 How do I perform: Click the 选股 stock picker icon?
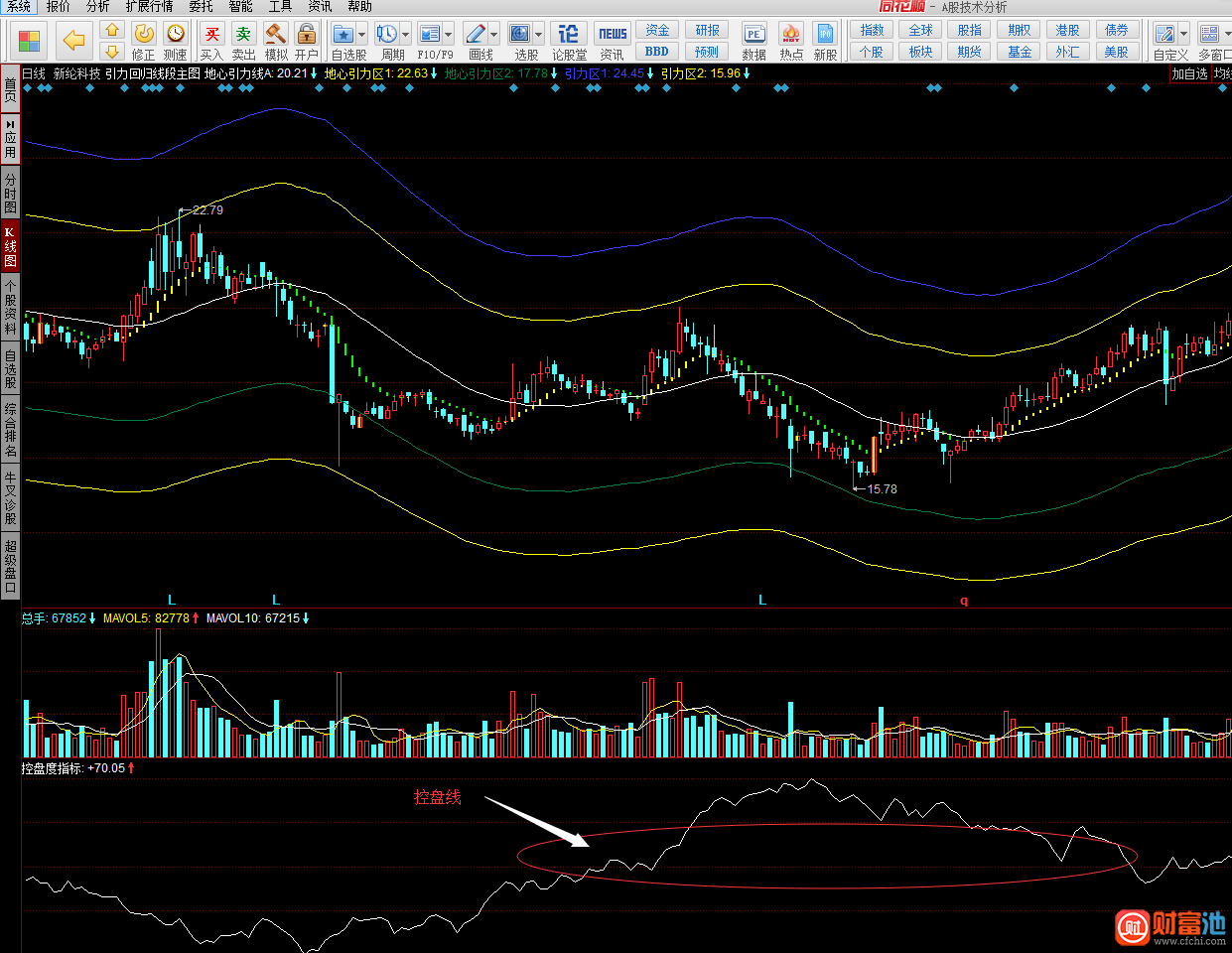click(520, 34)
